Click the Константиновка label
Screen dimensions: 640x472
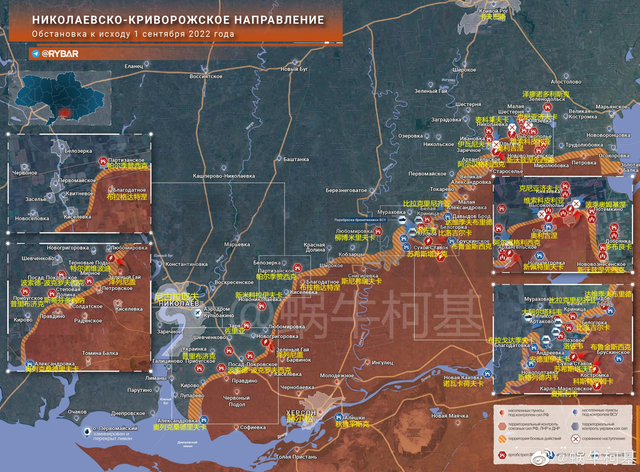point(186,264)
